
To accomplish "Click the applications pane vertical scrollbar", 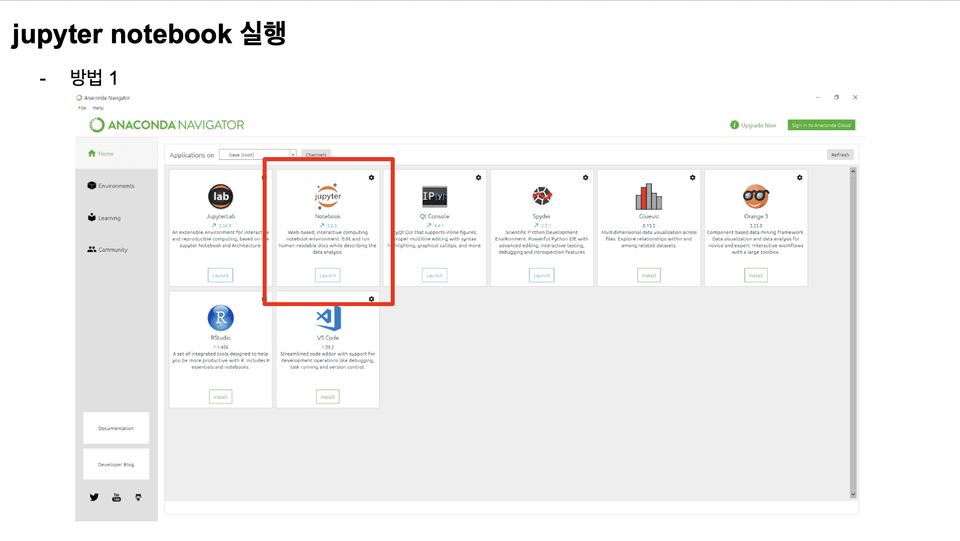I will 853,333.
